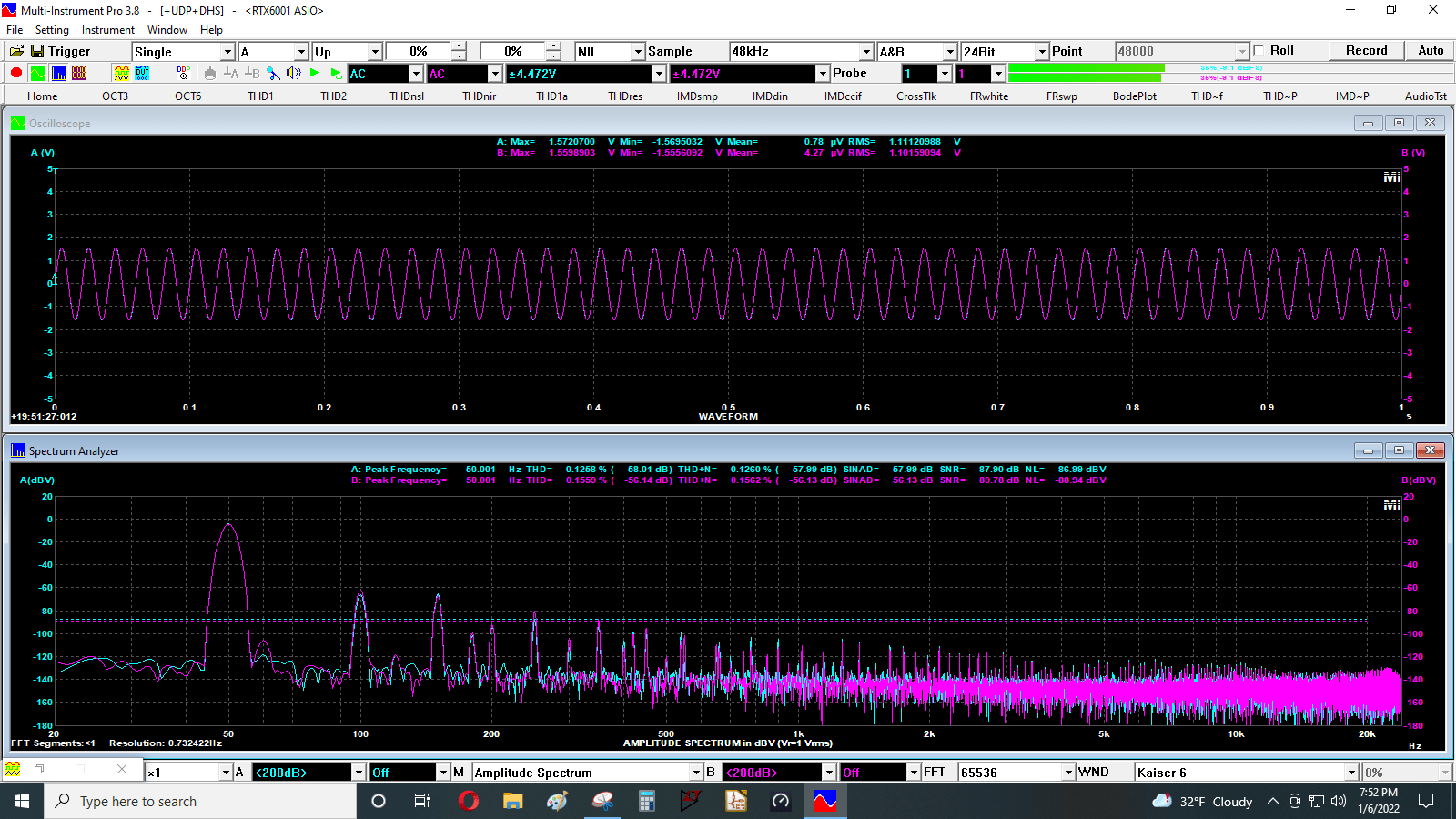Click the Auto button

1431,51
